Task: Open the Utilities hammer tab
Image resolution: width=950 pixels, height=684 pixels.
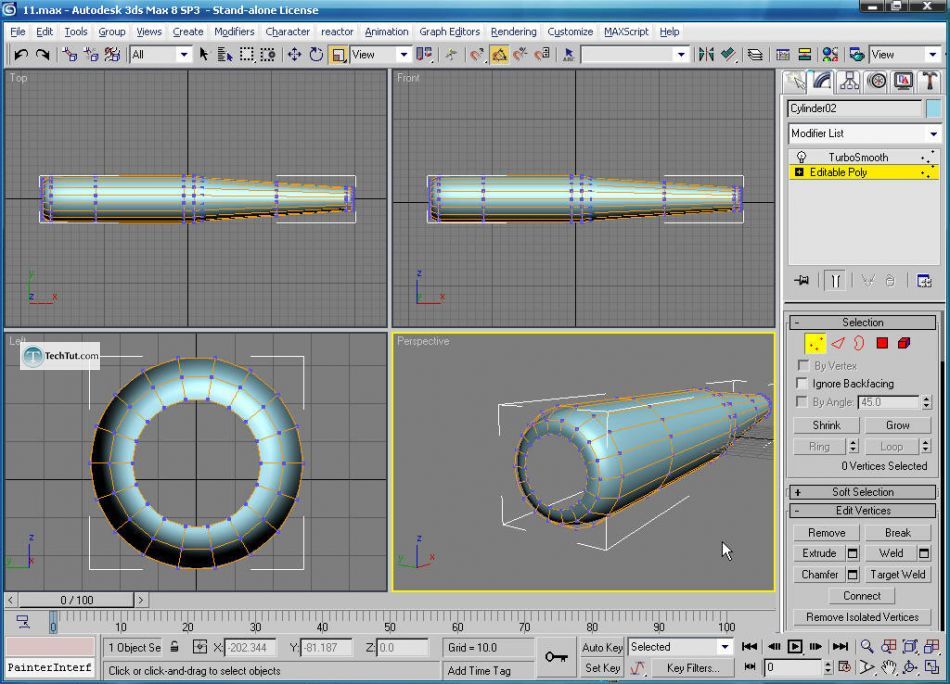Action: [x=930, y=81]
